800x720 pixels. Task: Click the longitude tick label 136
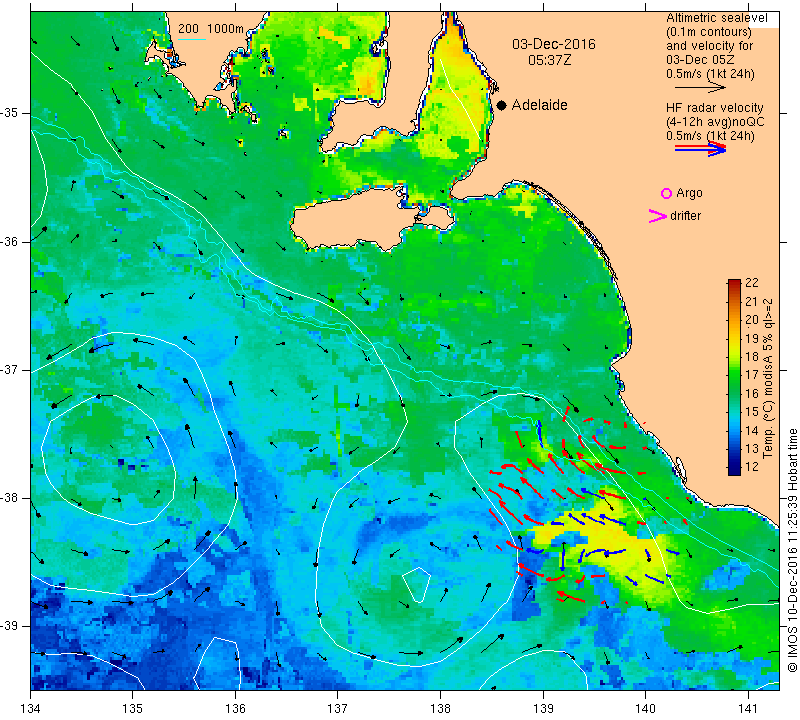click(x=235, y=709)
